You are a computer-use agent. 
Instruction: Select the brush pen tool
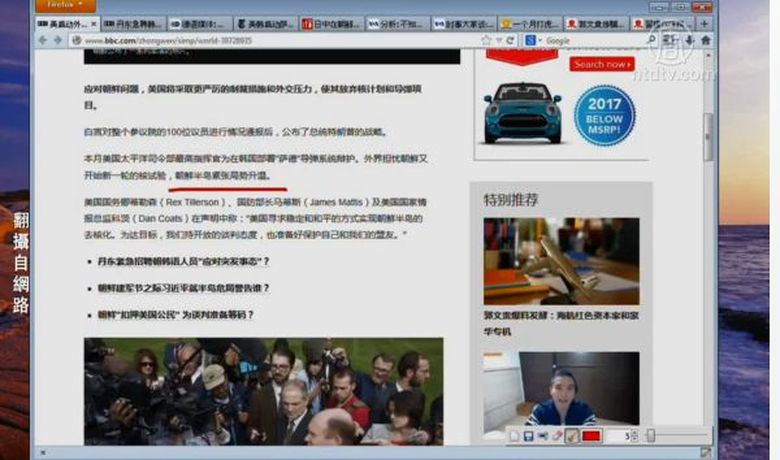[572, 436]
